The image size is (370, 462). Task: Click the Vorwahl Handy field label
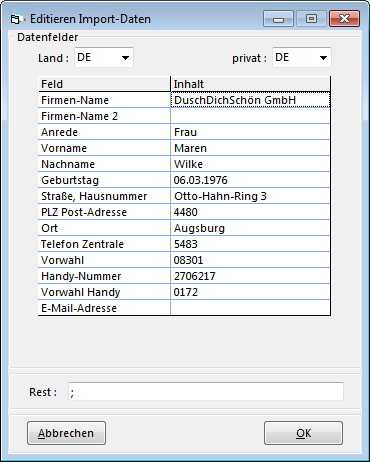[104, 292]
